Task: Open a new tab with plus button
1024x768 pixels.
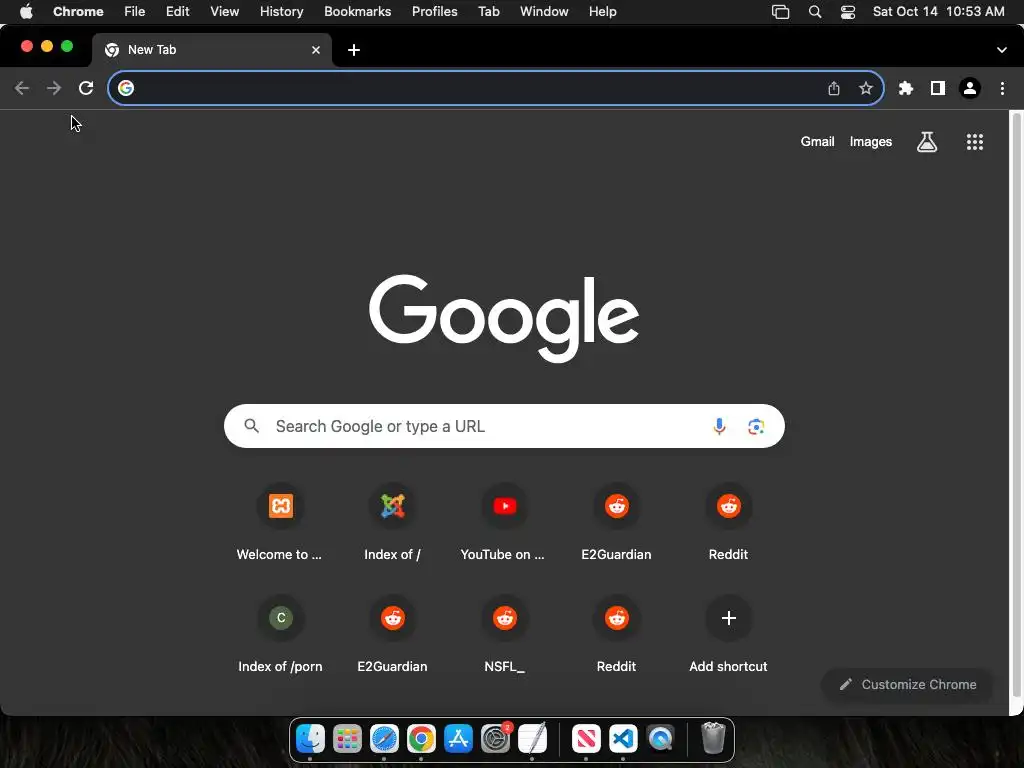Action: pyautogui.click(x=354, y=50)
